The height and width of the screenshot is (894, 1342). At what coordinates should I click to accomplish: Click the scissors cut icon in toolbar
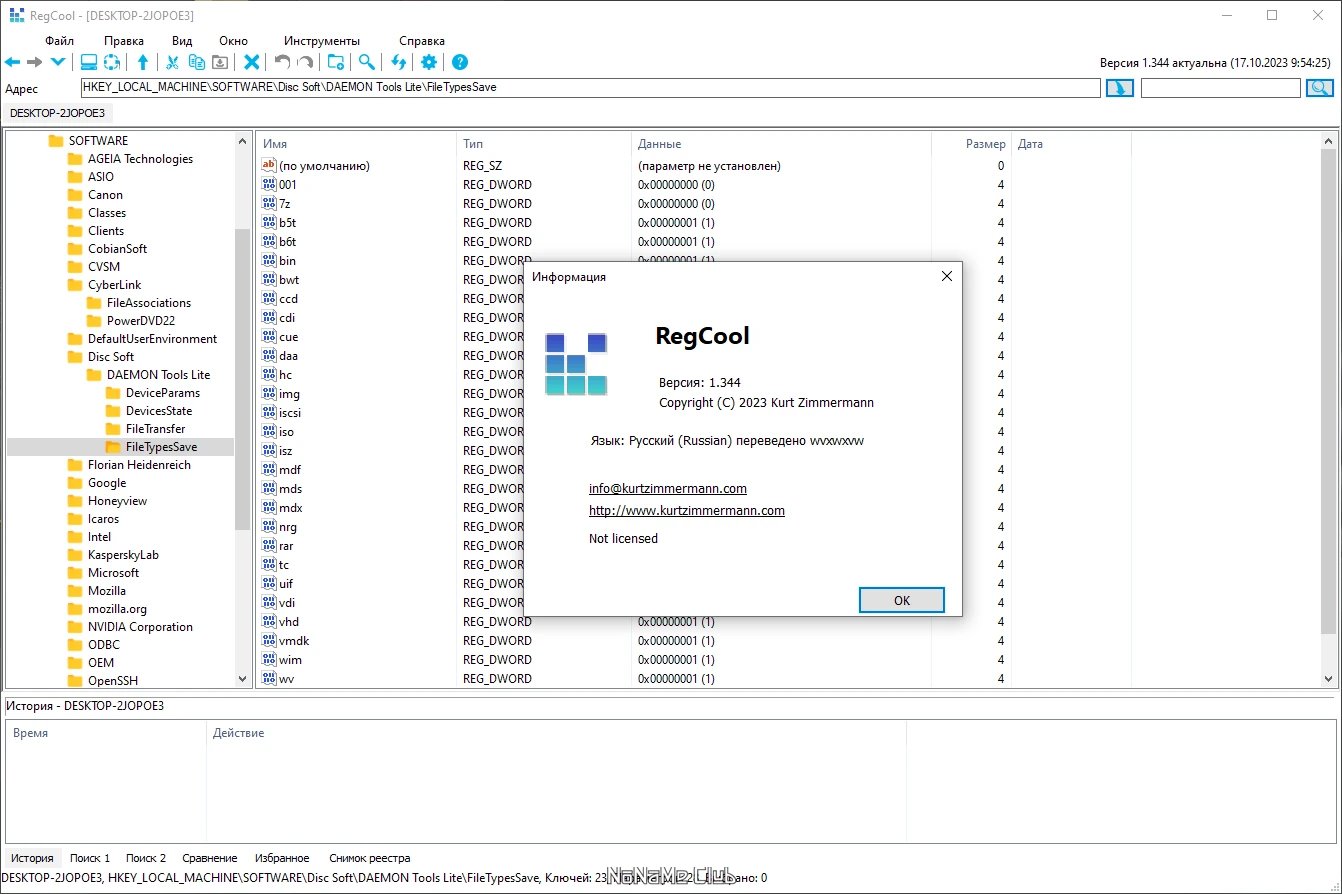click(172, 62)
